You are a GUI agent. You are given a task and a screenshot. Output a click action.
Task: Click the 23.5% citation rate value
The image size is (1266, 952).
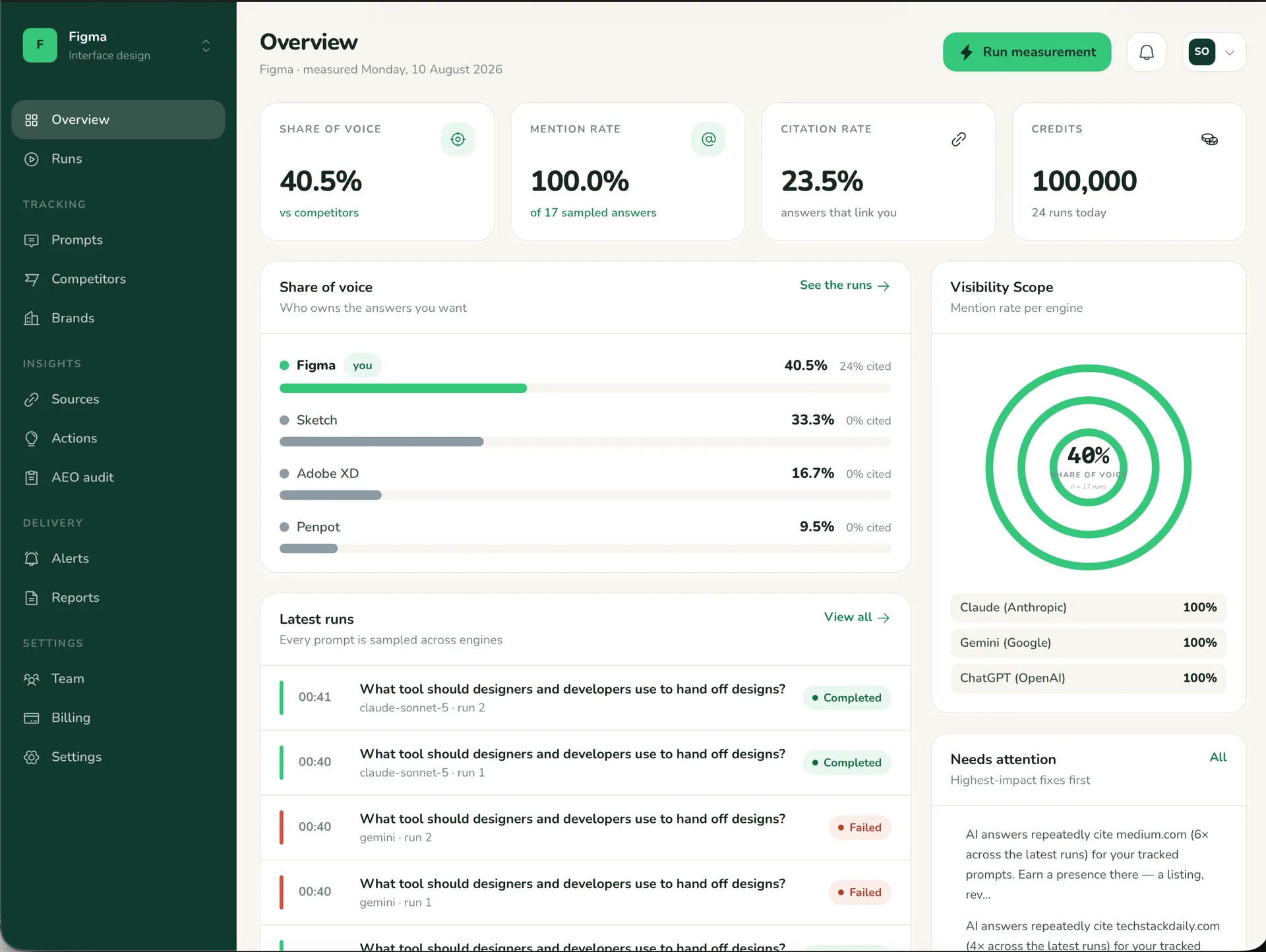822,181
